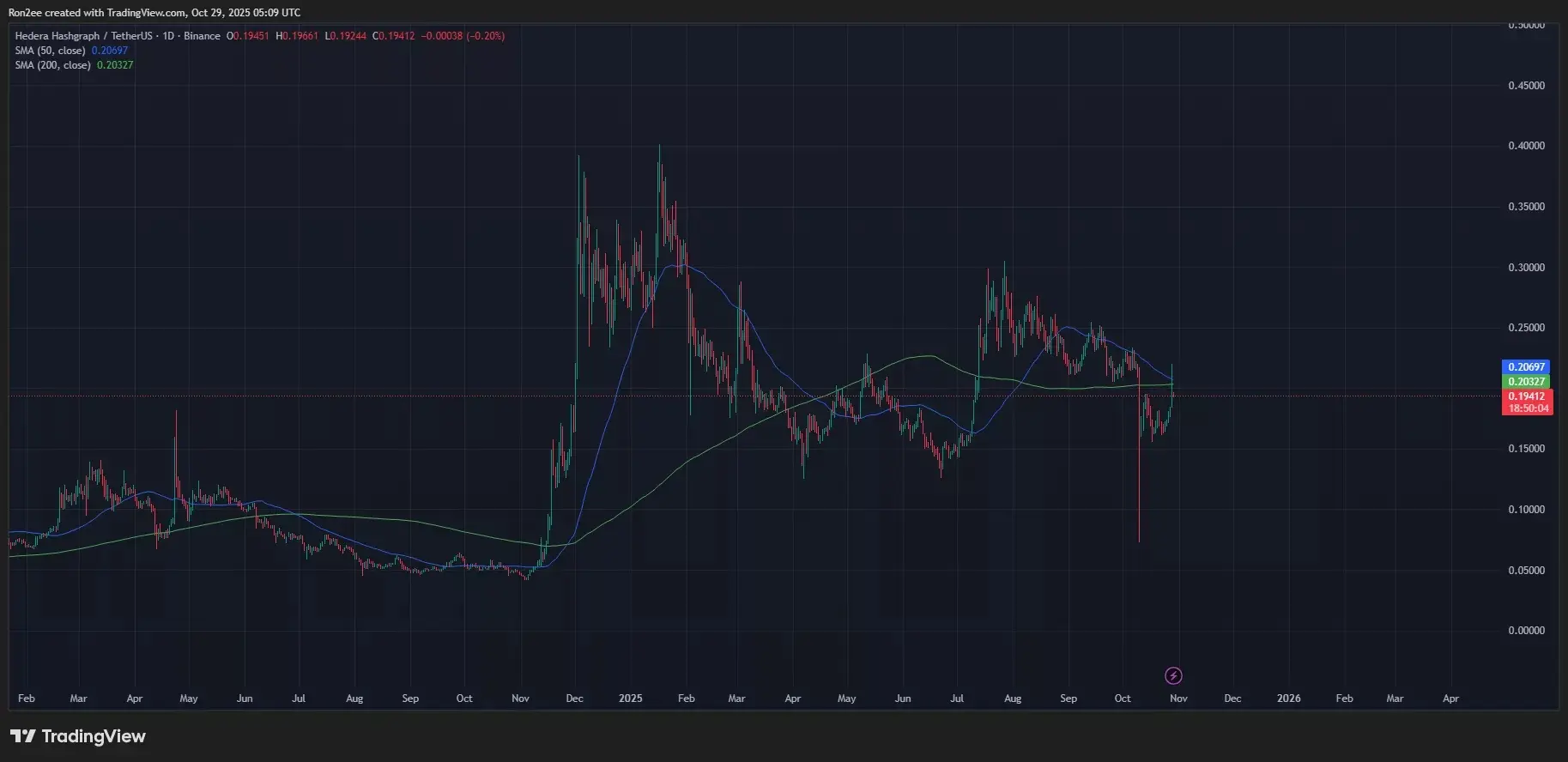Click the red 0.19412 current price tag
The image size is (1568, 762).
point(1526,396)
